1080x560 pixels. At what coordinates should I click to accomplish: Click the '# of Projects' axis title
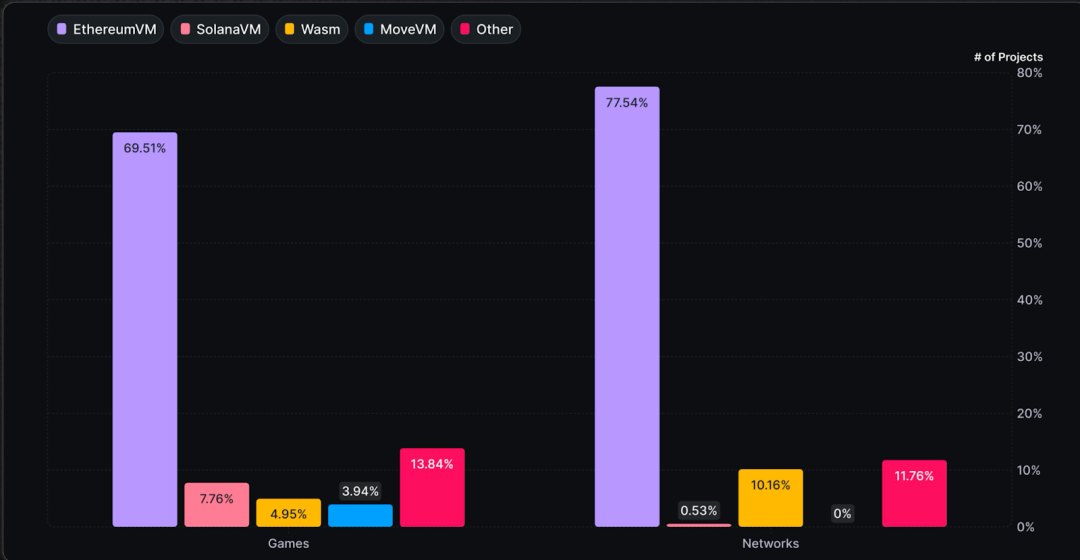1008,57
